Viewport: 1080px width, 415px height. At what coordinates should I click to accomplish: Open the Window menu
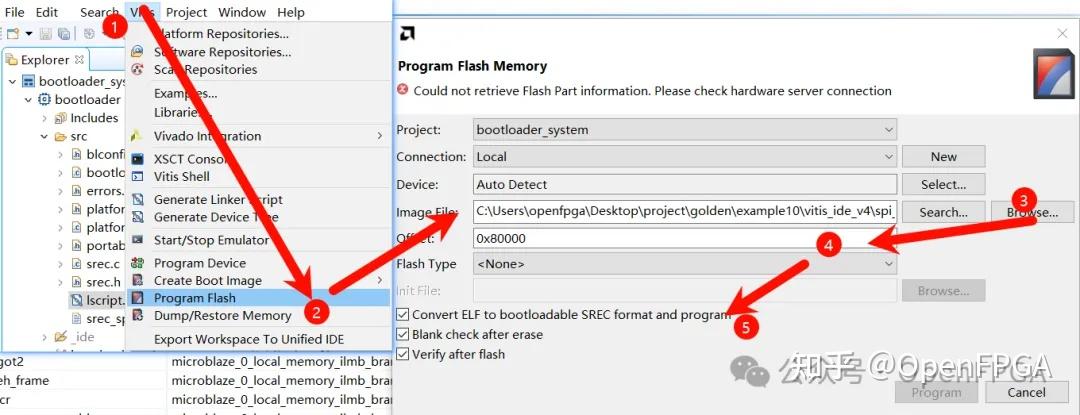click(x=242, y=12)
